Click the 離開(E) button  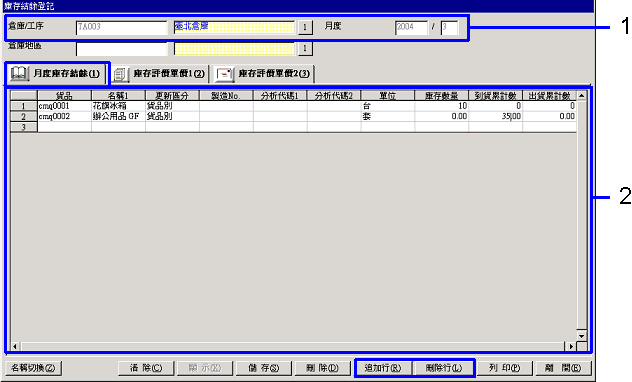point(563,368)
